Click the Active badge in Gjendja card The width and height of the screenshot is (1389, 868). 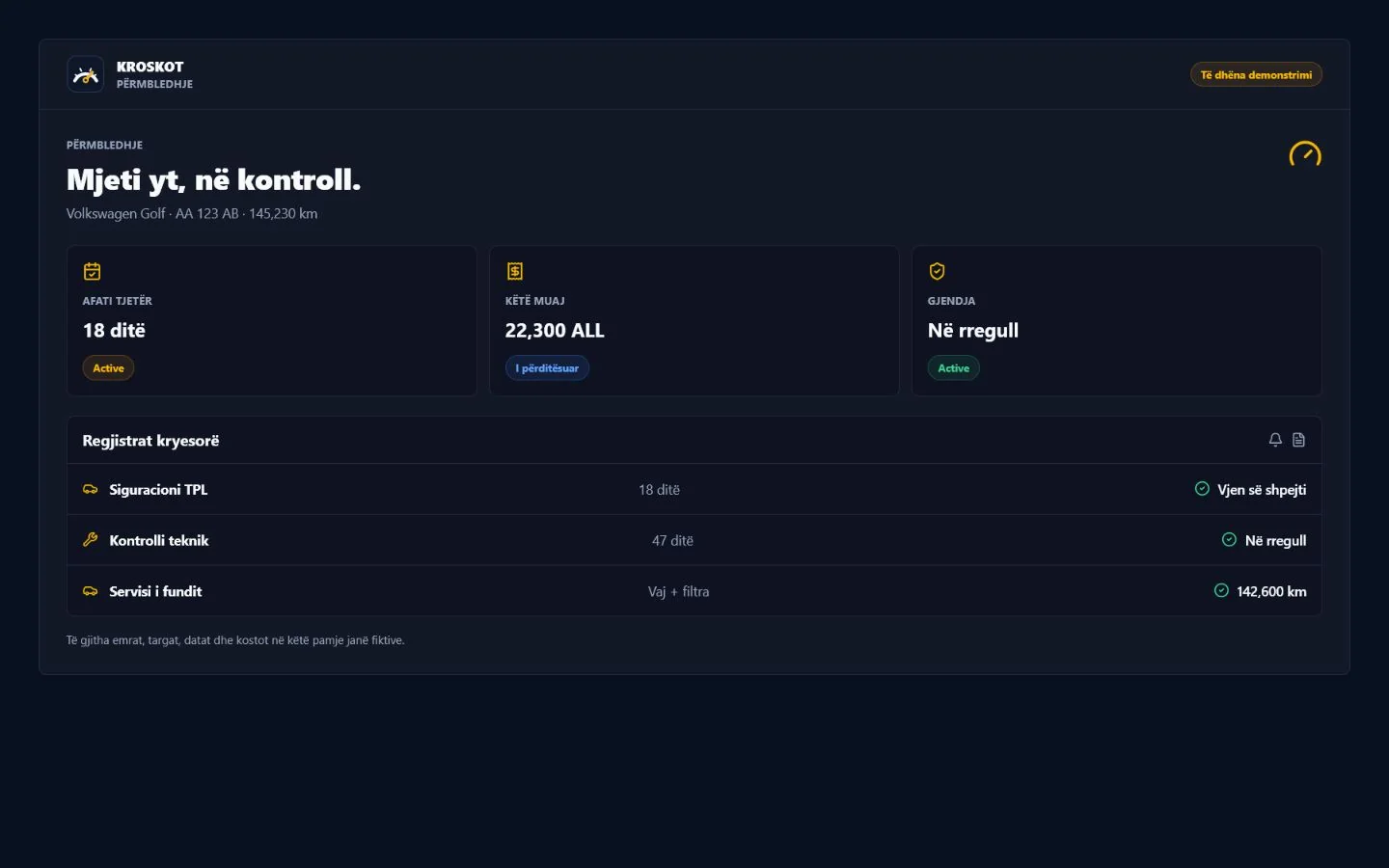[954, 368]
